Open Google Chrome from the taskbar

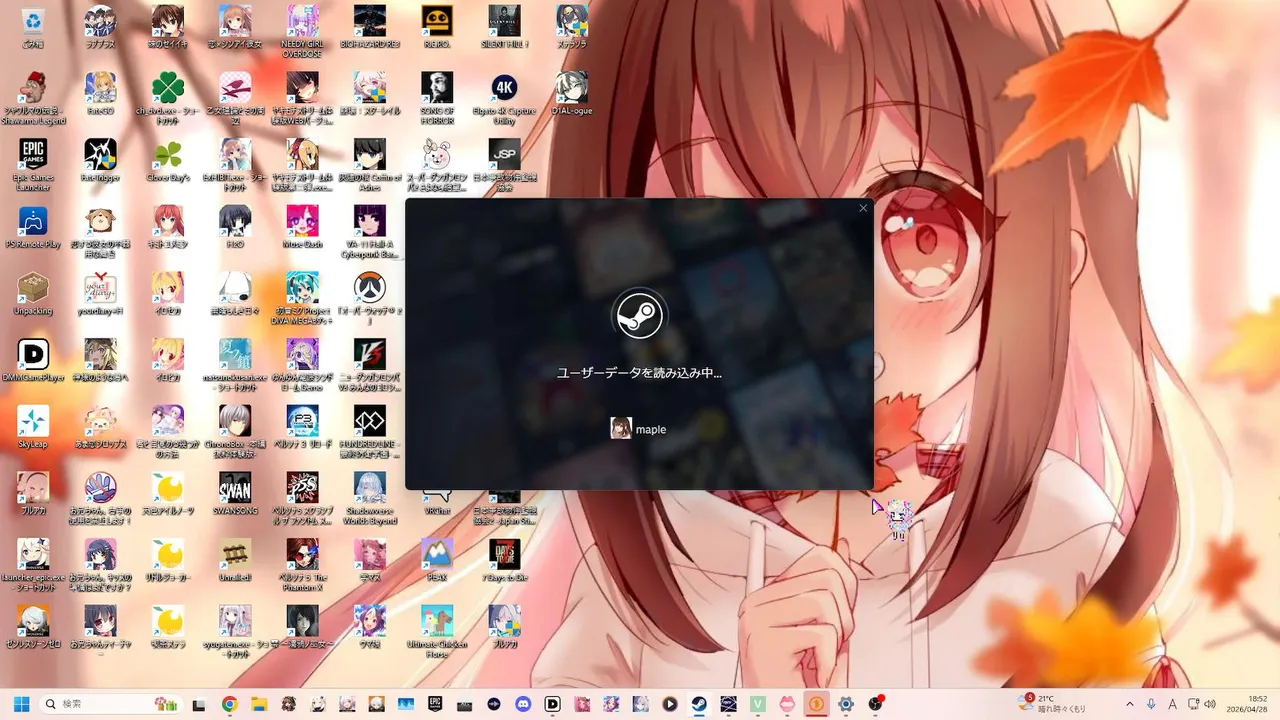point(229,704)
